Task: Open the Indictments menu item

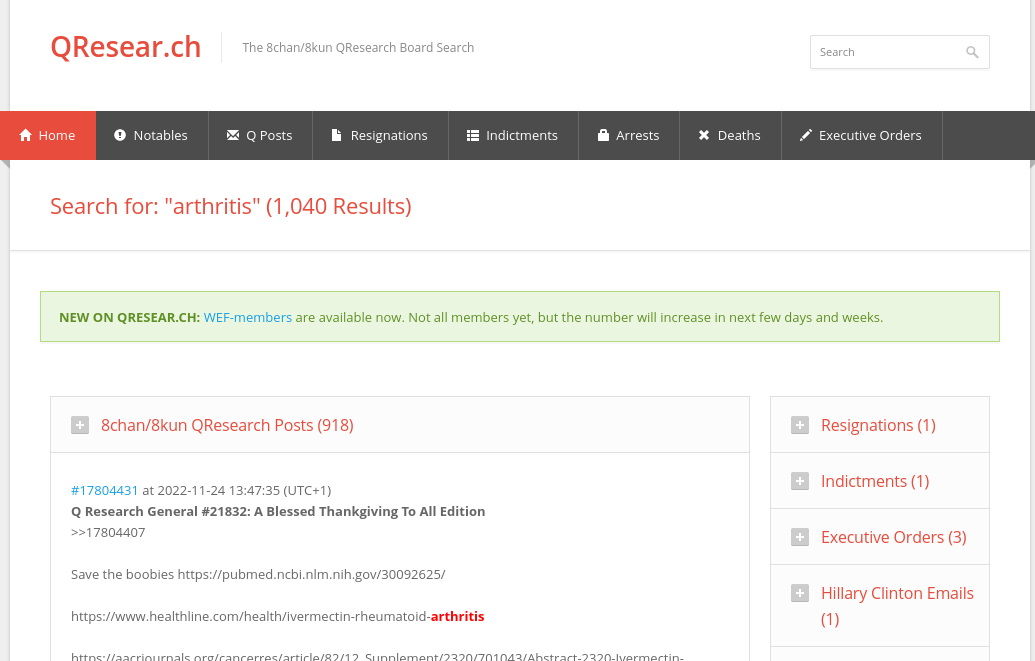Action: pyautogui.click(x=513, y=135)
